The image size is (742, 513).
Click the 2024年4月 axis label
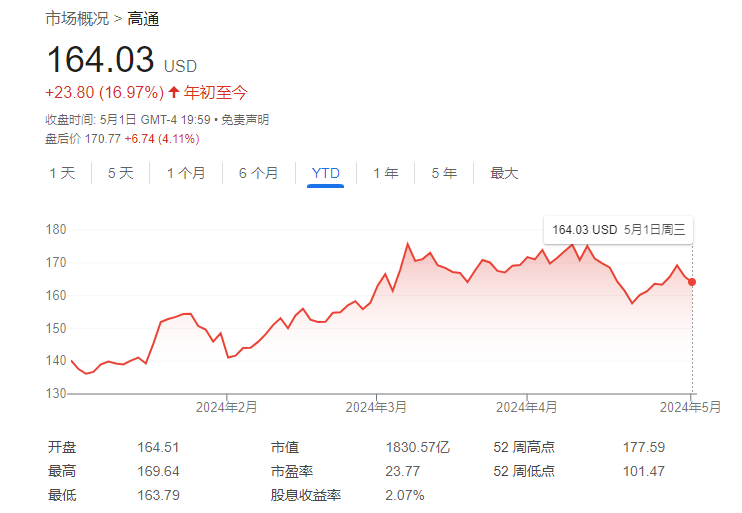coord(527,407)
